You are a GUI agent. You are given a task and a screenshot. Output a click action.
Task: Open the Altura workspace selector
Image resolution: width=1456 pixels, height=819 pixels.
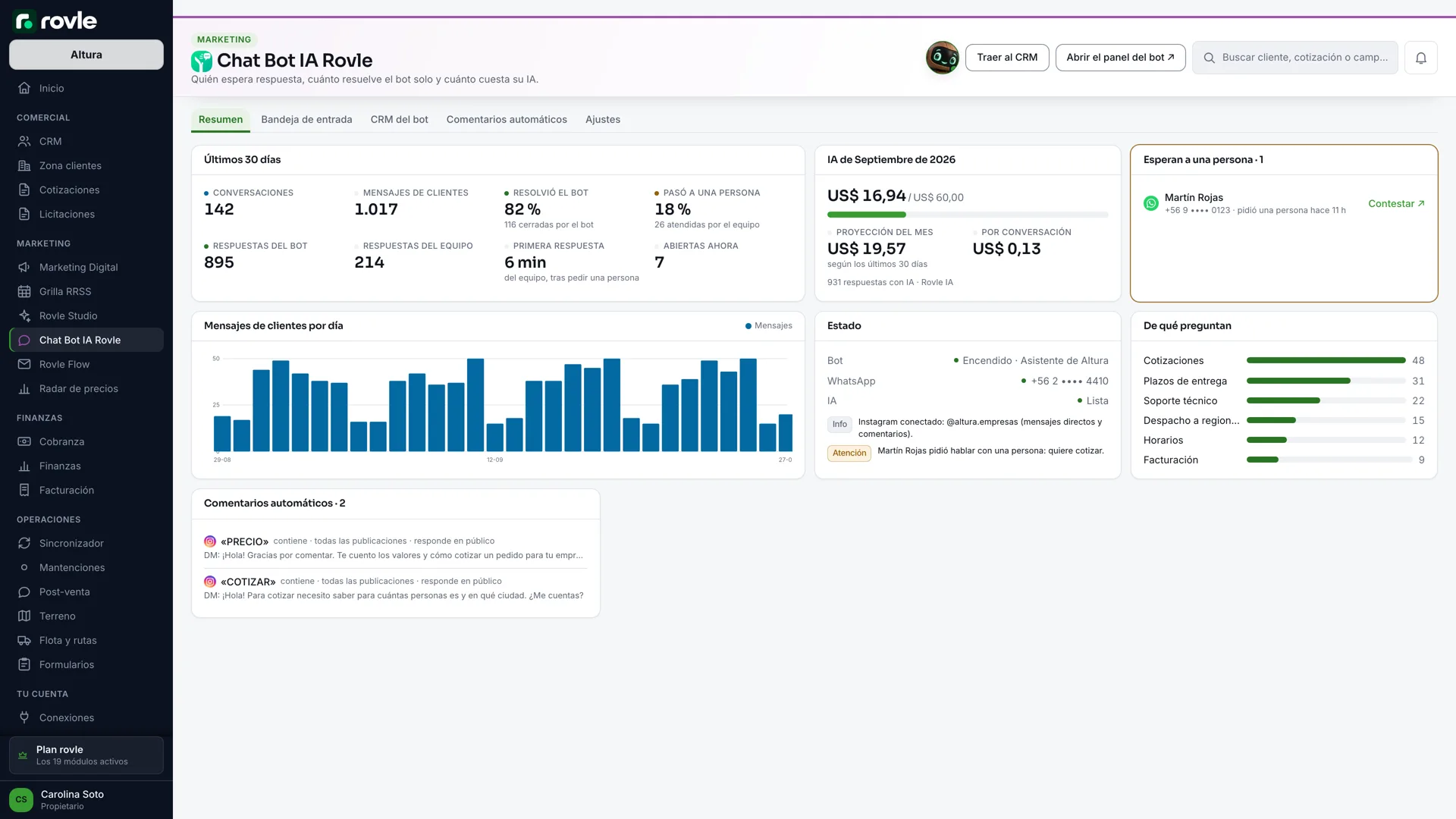(86, 55)
